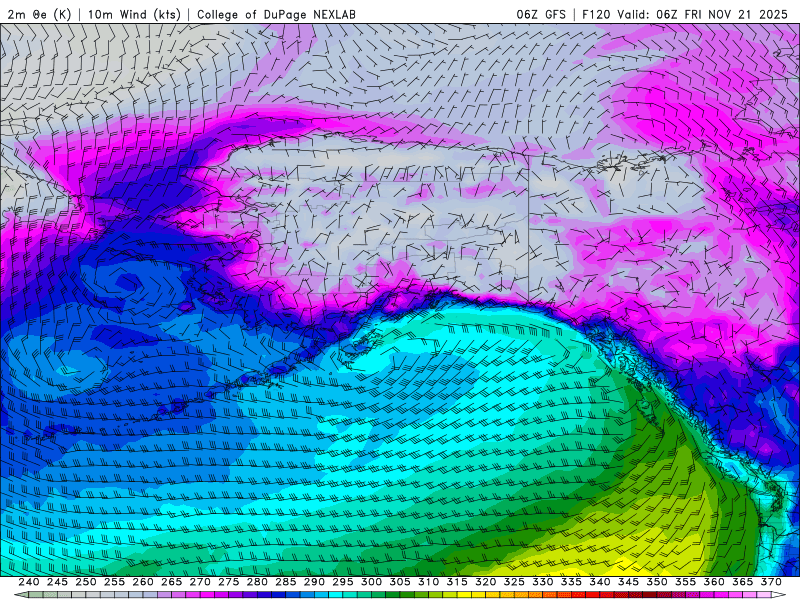Click the 335 value on the color scale

(571, 582)
